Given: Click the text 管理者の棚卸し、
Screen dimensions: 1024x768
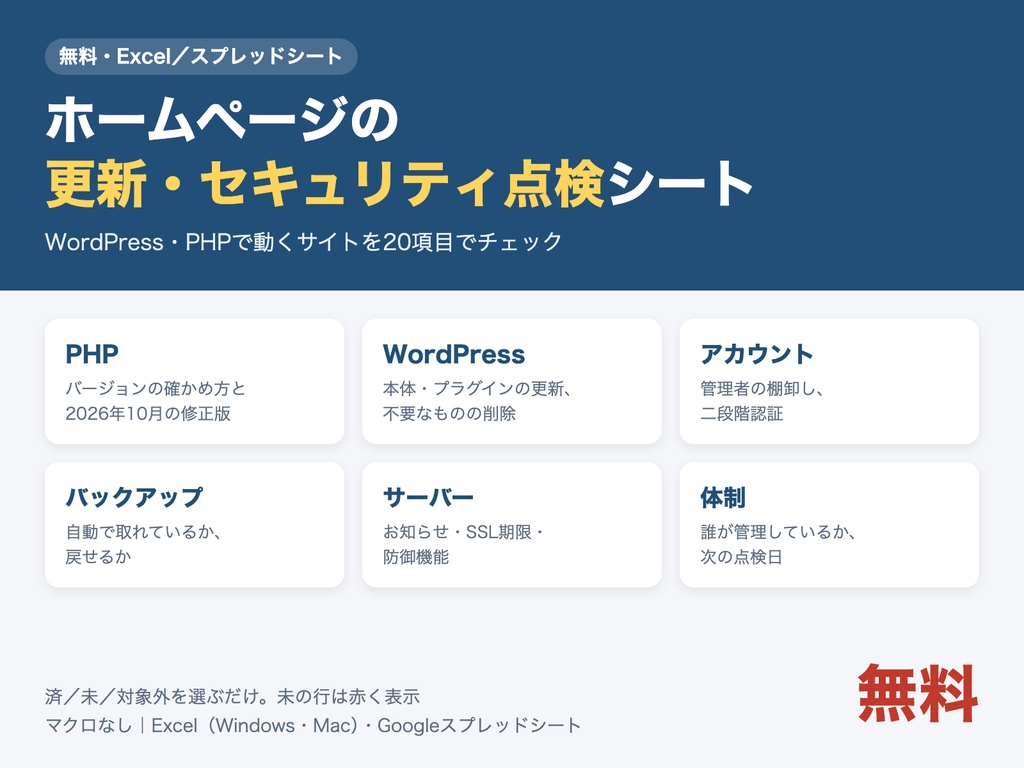Looking at the screenshot, I should (x=762, y=389).
